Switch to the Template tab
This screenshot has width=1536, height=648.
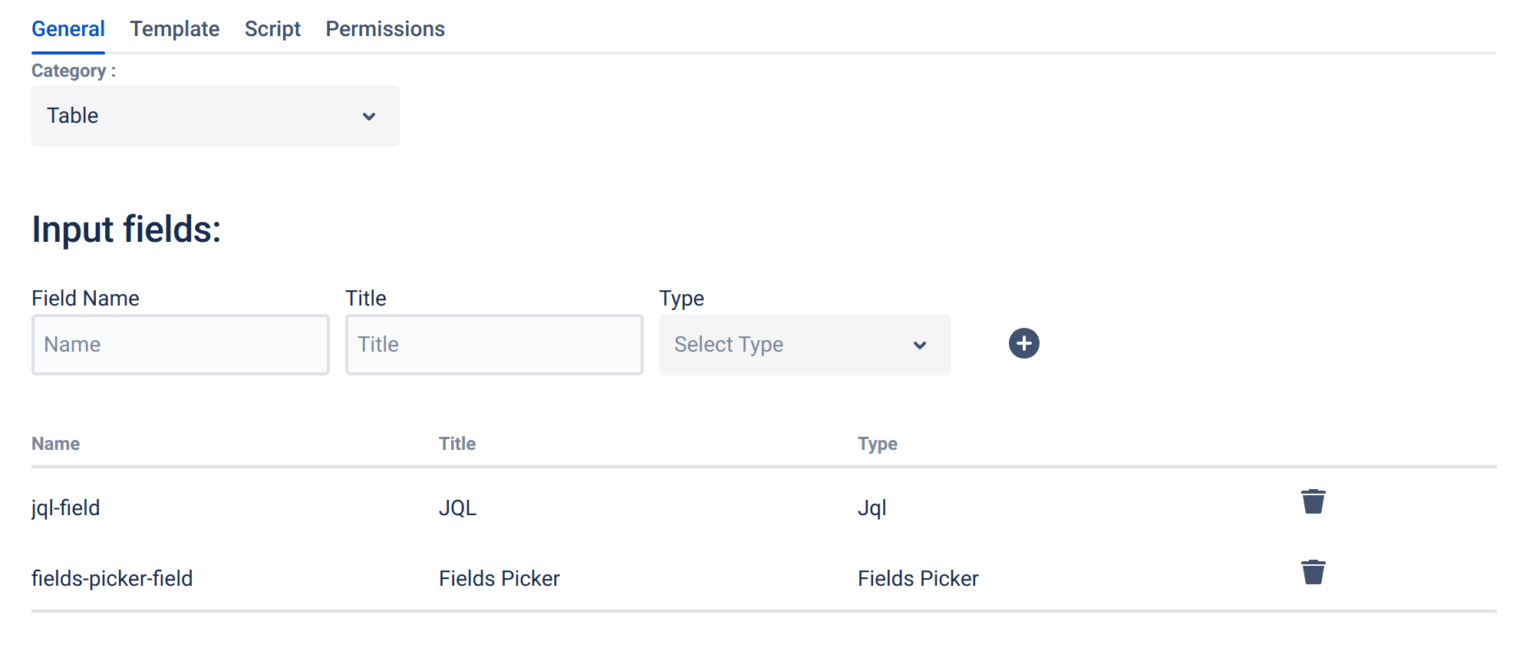point(174,29)
